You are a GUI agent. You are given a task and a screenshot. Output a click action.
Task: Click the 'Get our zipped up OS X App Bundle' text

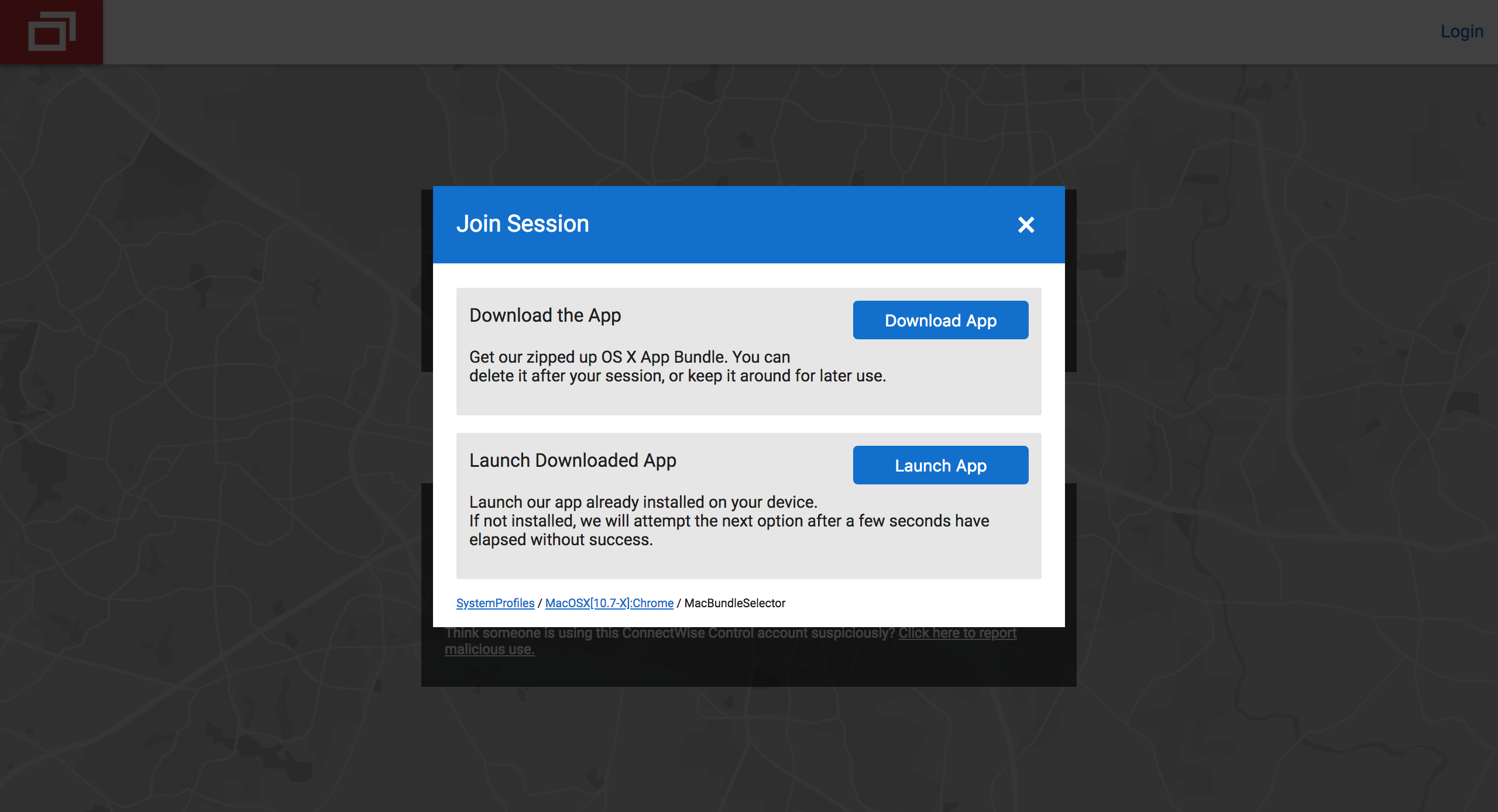(x=678, y=366)
